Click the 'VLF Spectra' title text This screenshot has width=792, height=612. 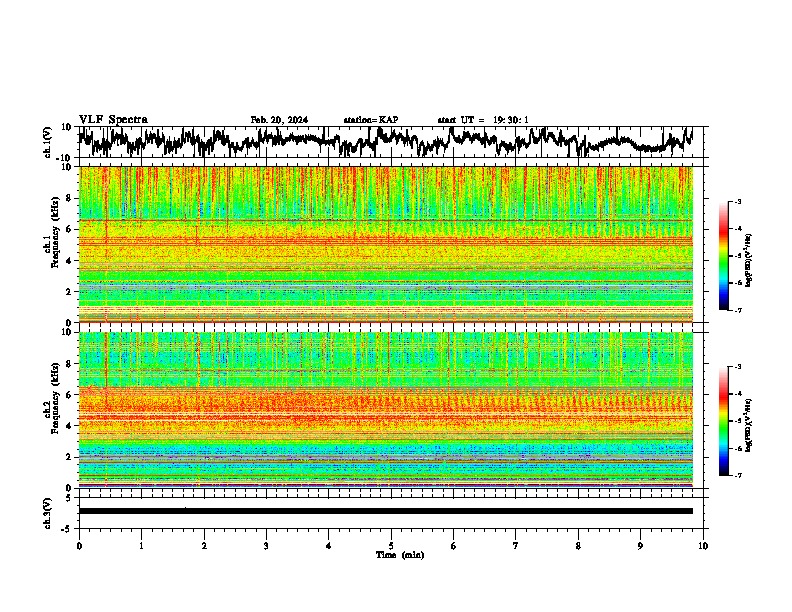[x=113, y=120]
